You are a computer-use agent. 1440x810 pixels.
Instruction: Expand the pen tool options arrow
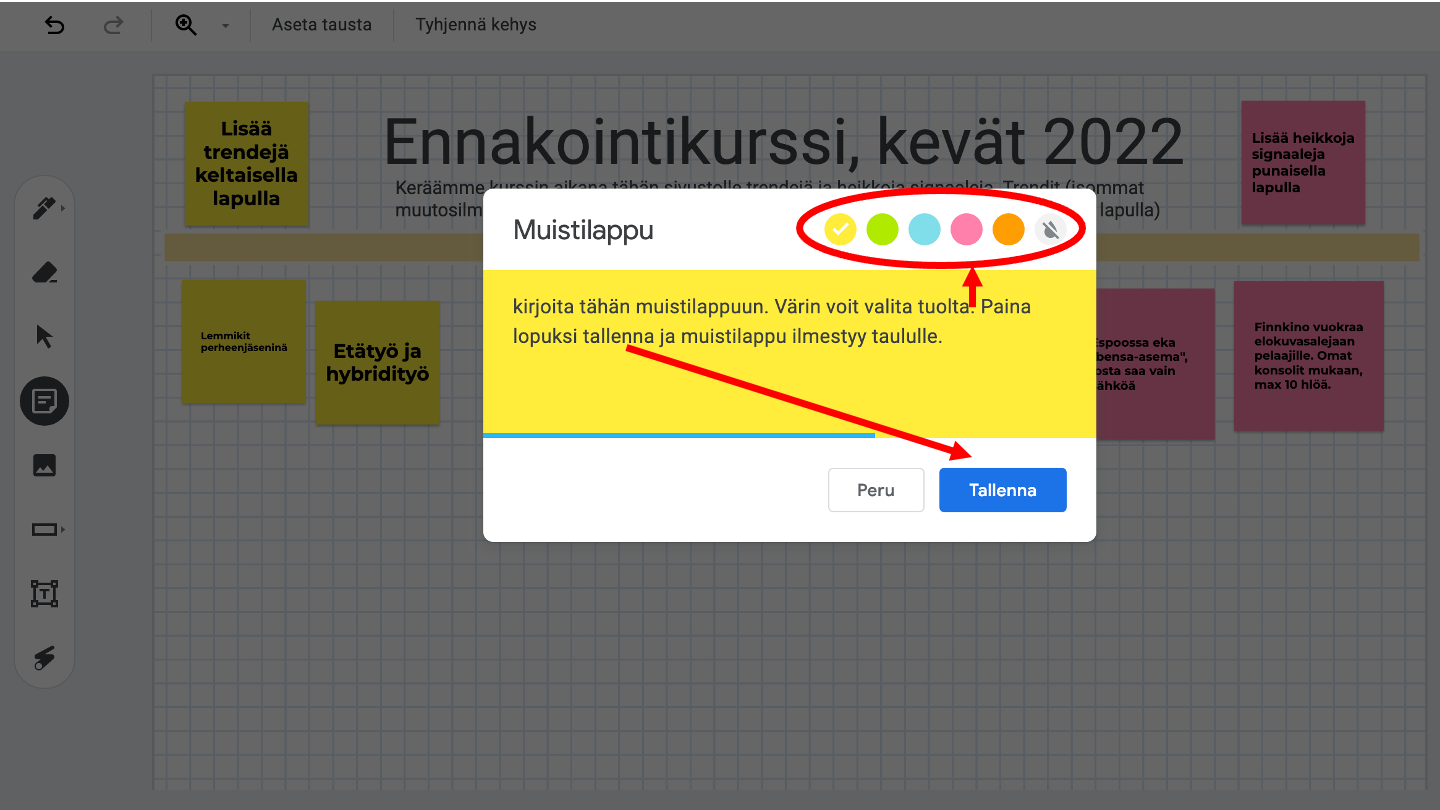(x=63, y=209)
